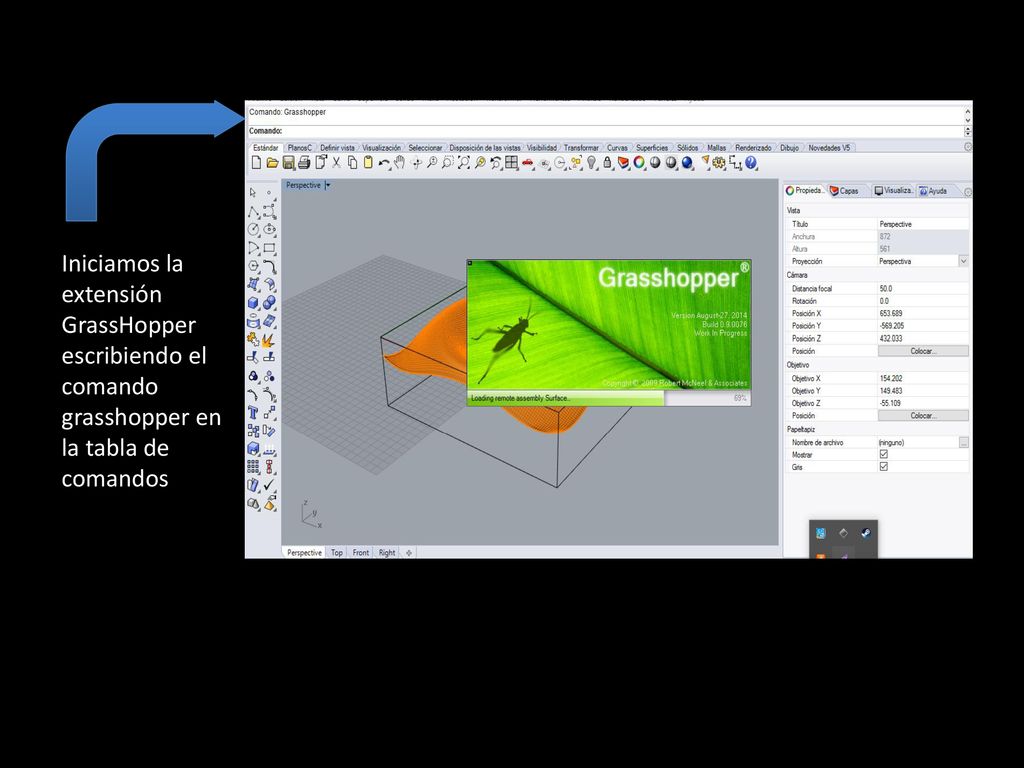Click the Zoom Extents magnifier icon

tap(464, 163)
